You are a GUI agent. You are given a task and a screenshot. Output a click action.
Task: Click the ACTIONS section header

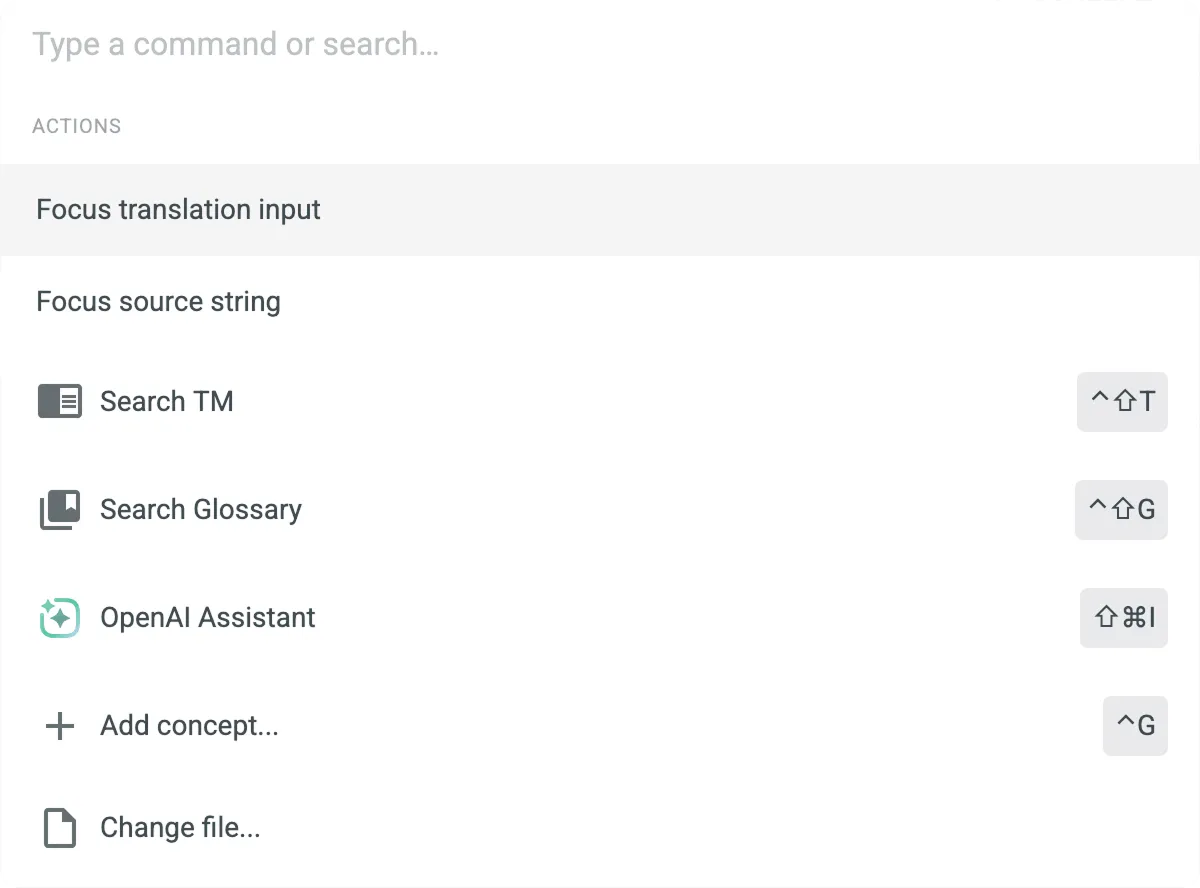click(x=77, y=126)
